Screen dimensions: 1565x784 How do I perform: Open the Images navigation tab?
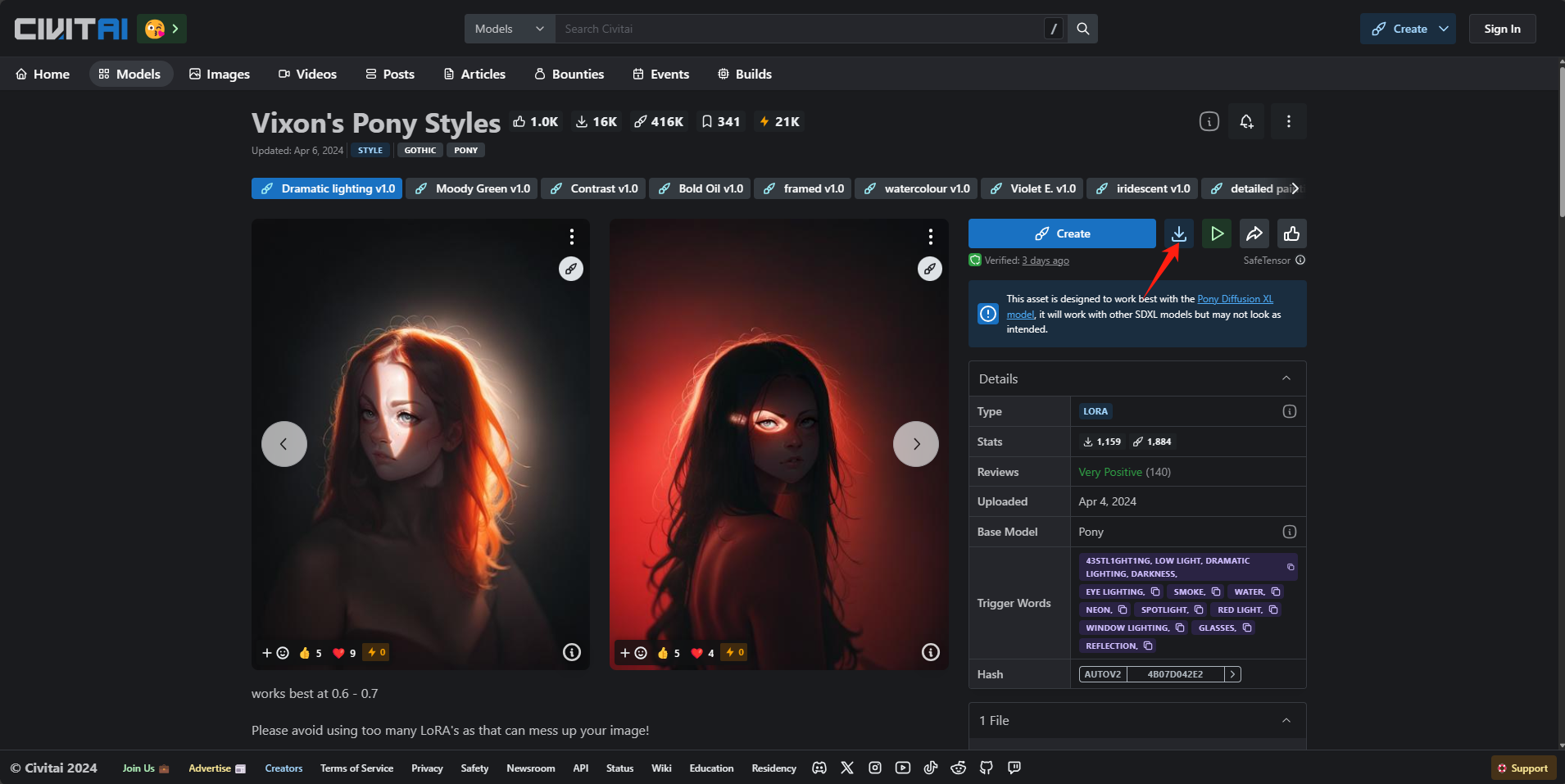220,74
